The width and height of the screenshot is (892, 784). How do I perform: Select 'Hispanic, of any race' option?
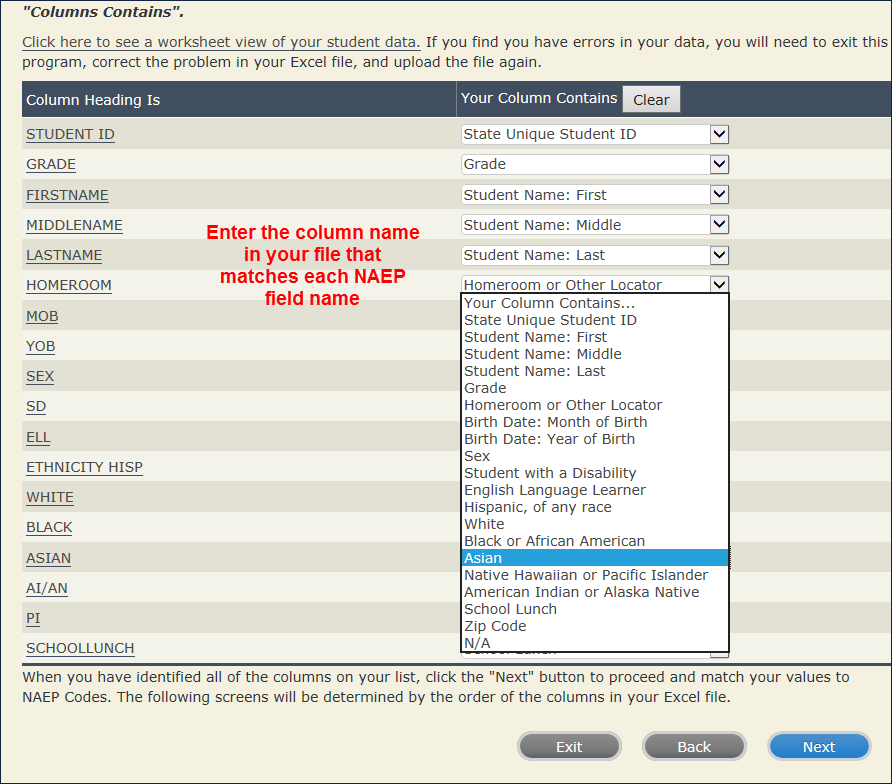coord(595,507)
